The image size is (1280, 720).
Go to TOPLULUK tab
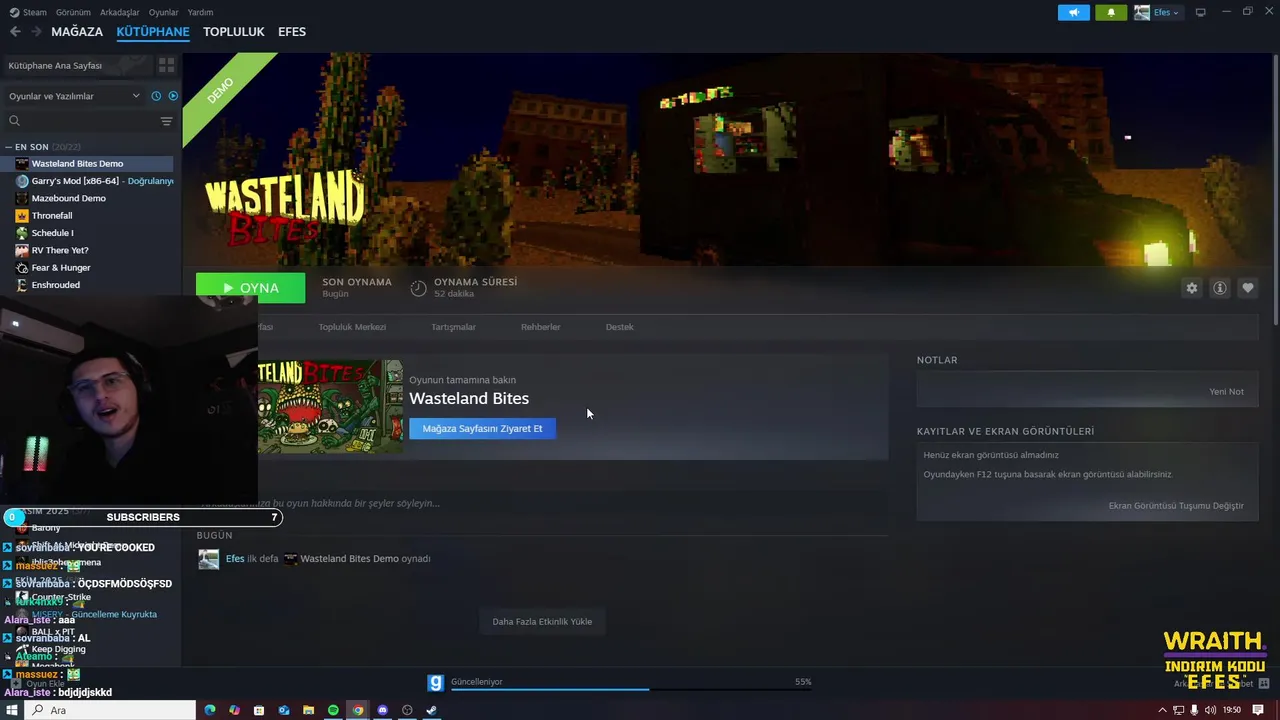[x=234, y=32]
